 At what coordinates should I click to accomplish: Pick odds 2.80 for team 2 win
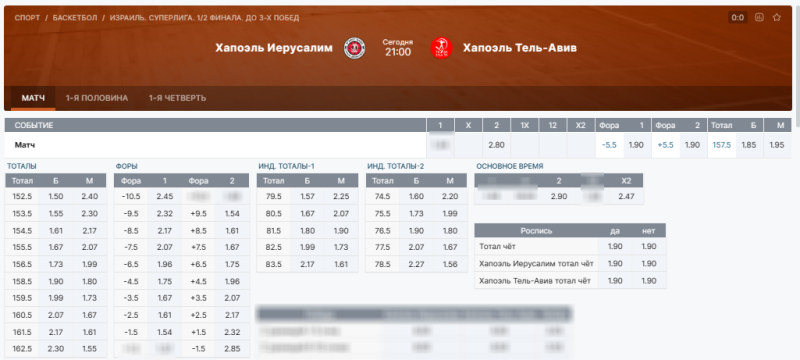coord(496,145)
